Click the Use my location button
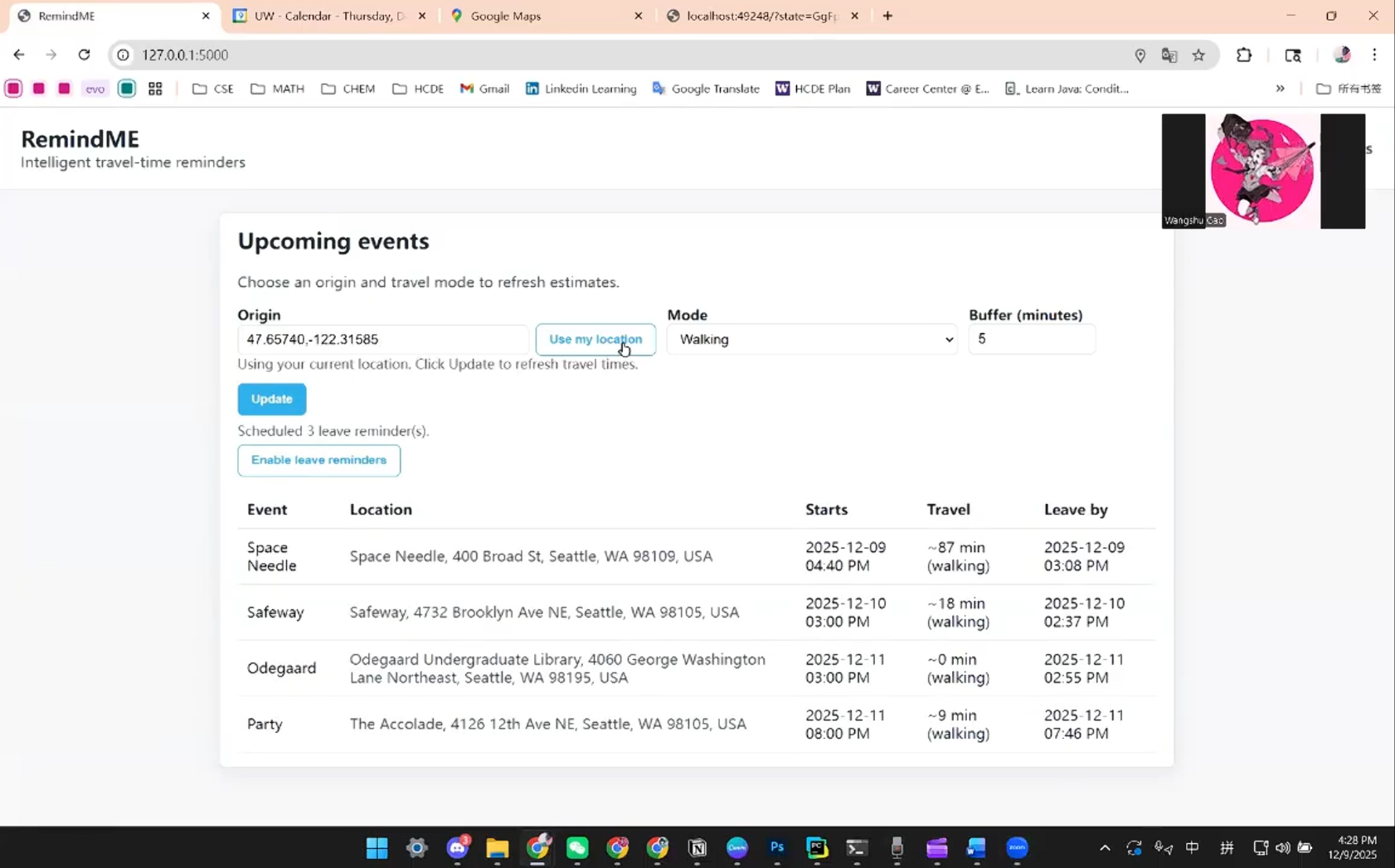Image resolution: width=1395 pixels, height=868 pixels. click(x=595, y=339)
